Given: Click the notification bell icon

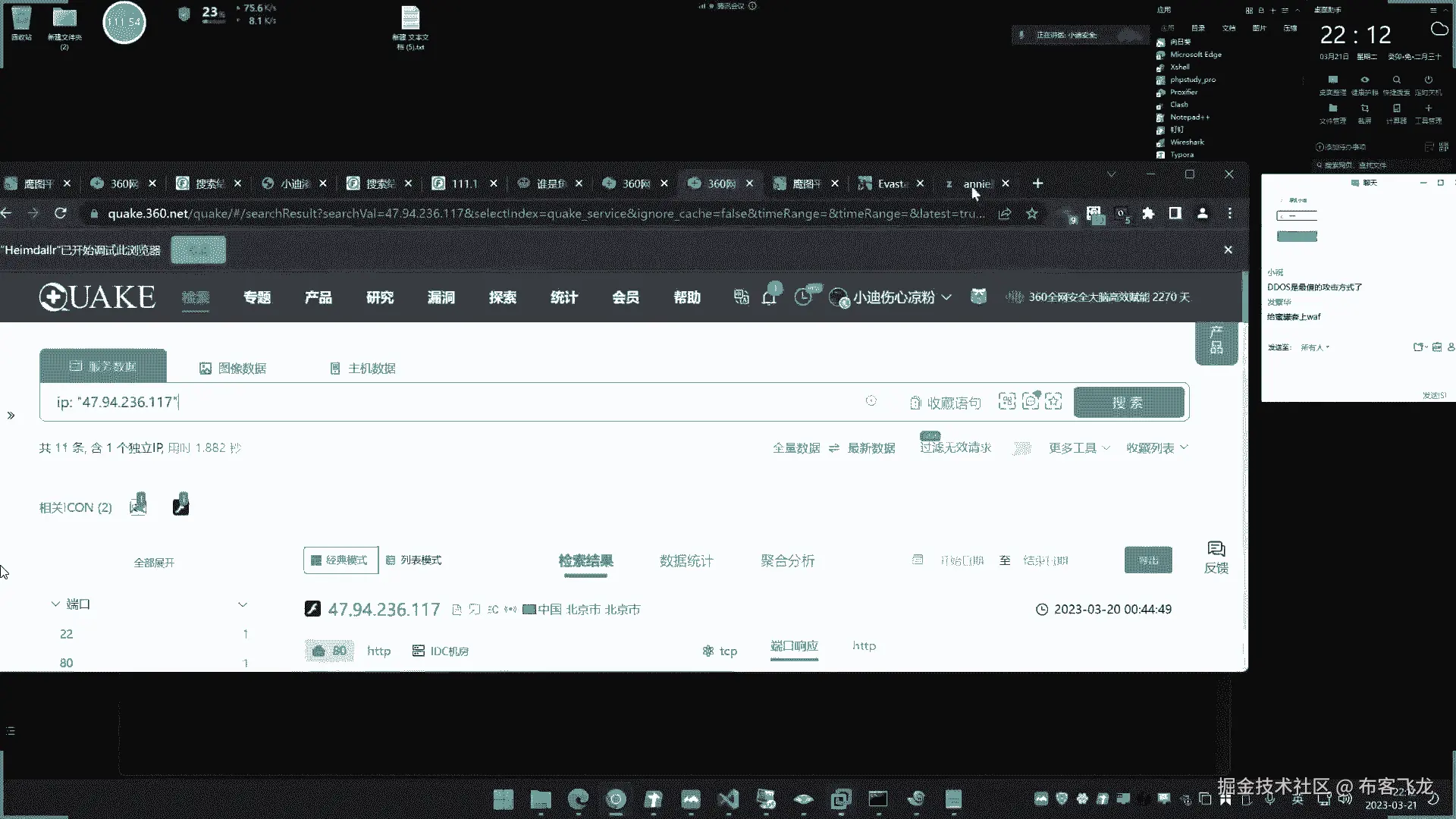Looking at the screenshot, I should [769, 297].
